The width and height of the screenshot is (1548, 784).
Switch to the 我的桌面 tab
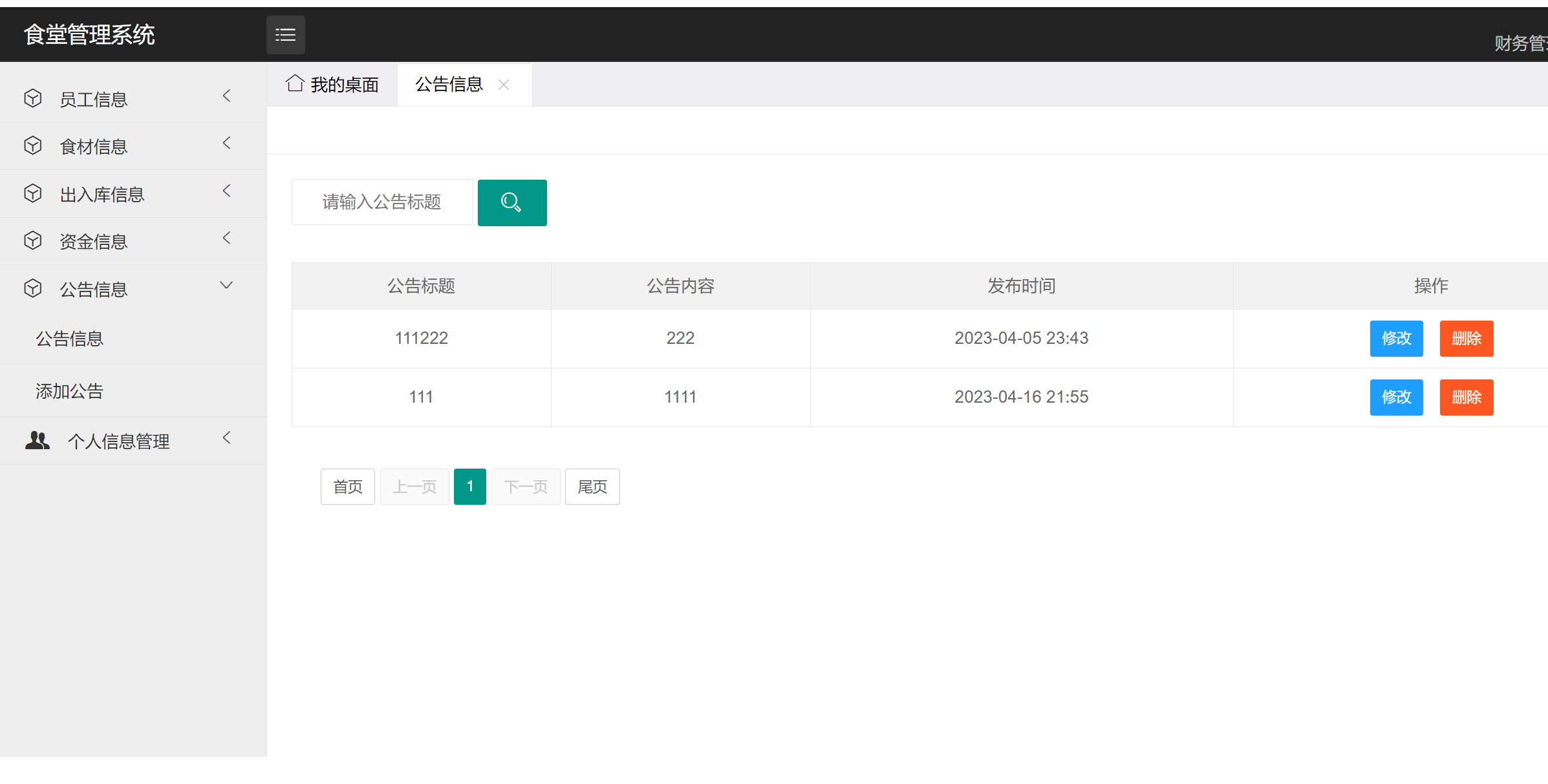point(344,85)
